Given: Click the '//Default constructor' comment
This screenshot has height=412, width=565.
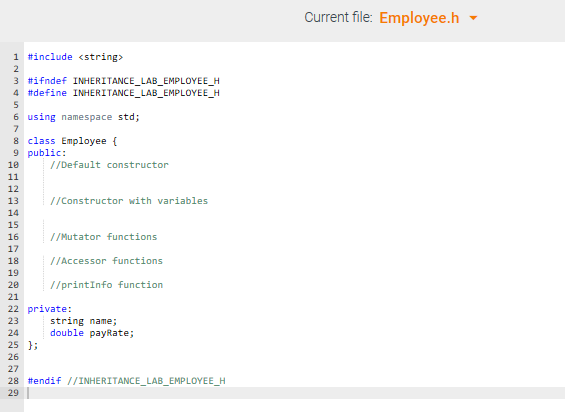Looking at the screenshot, I should pos(109,165).
